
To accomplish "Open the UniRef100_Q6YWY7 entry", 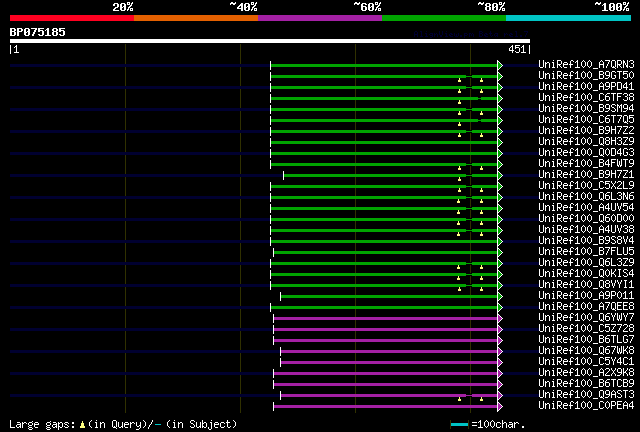I will tap(586, 318).
